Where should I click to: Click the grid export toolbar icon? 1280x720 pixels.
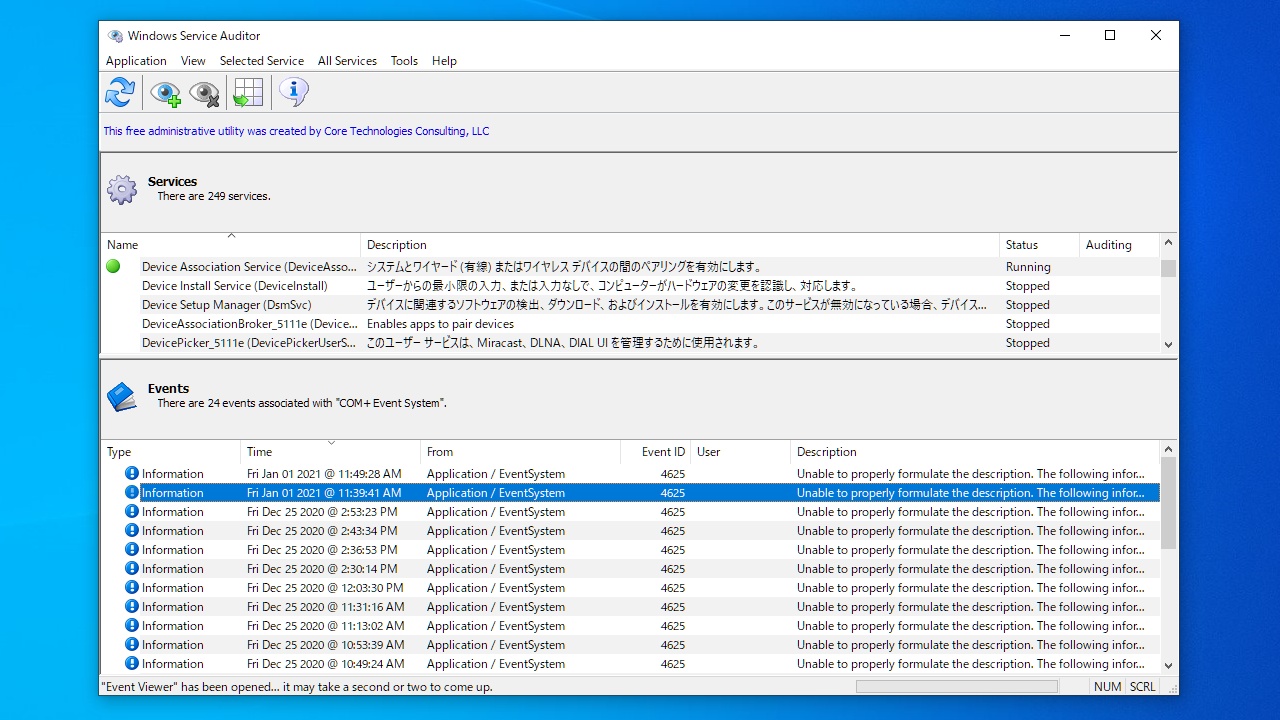point(247,93)
